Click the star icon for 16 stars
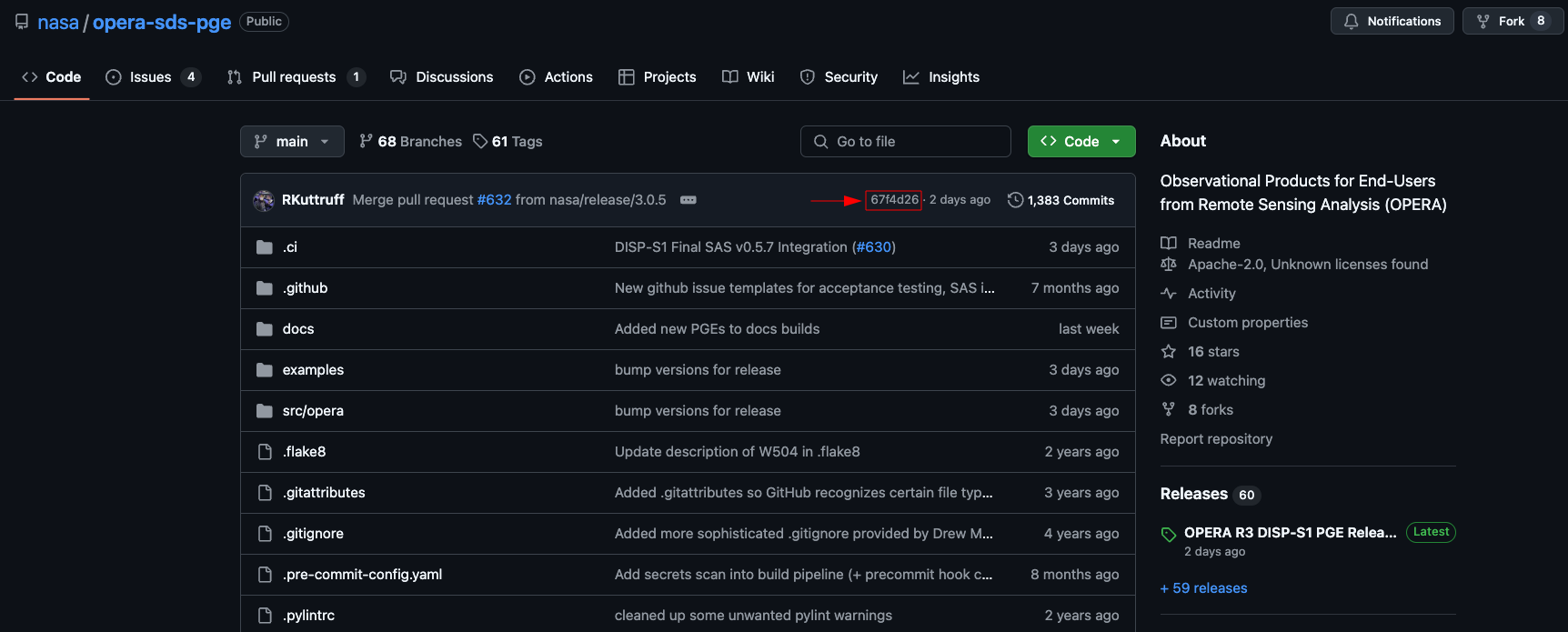The height and width of the screenshot is (632, 1568). [x=1169, y=352]
